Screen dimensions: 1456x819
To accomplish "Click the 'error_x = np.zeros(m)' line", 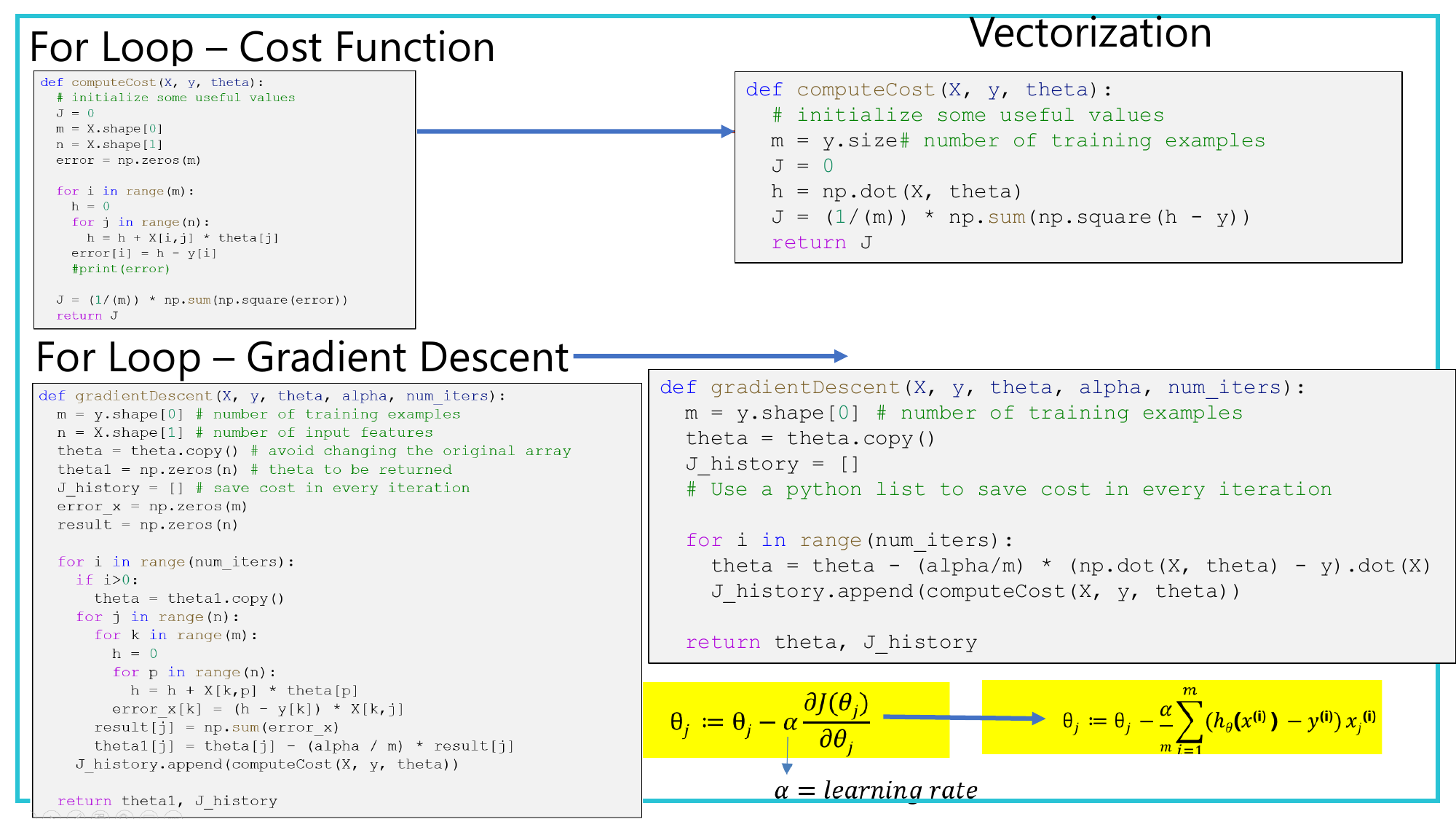I will point(152,507).
